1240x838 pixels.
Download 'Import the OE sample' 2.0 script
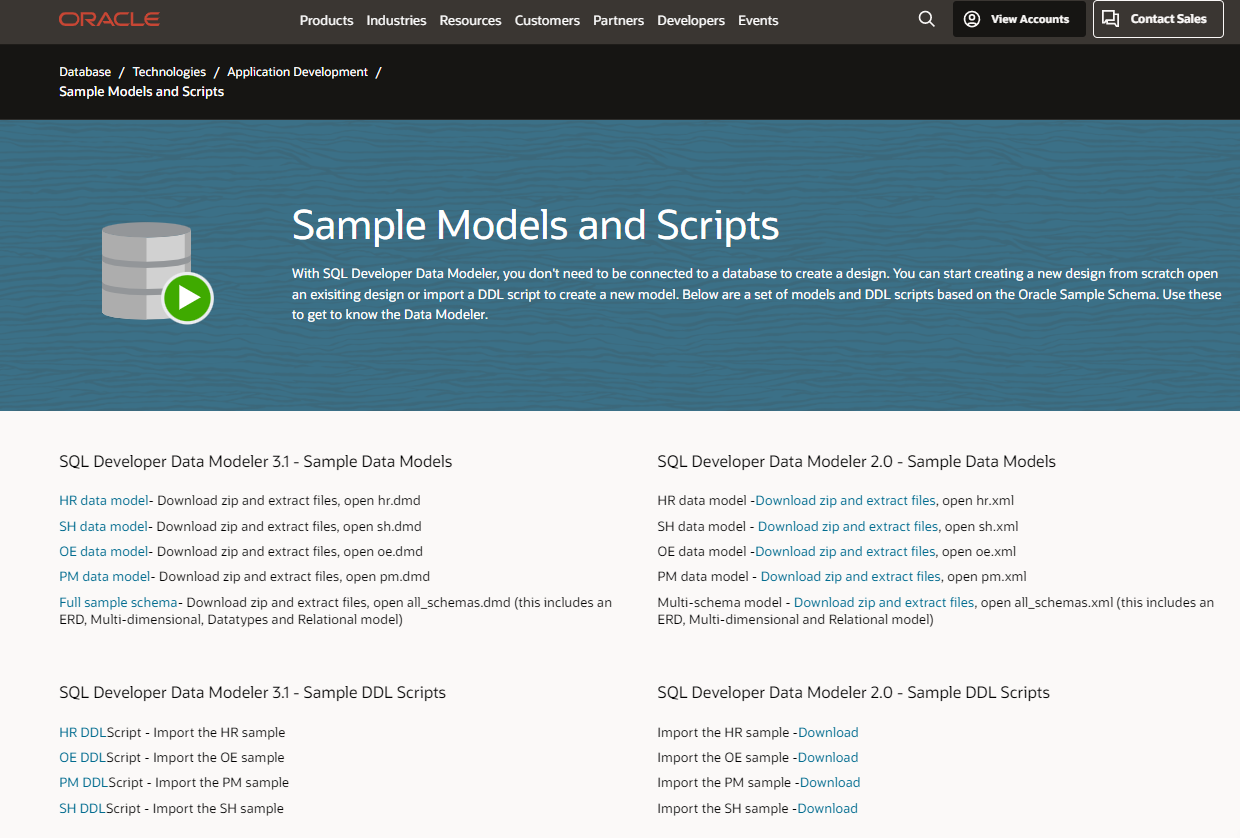[x=828, y=757]
